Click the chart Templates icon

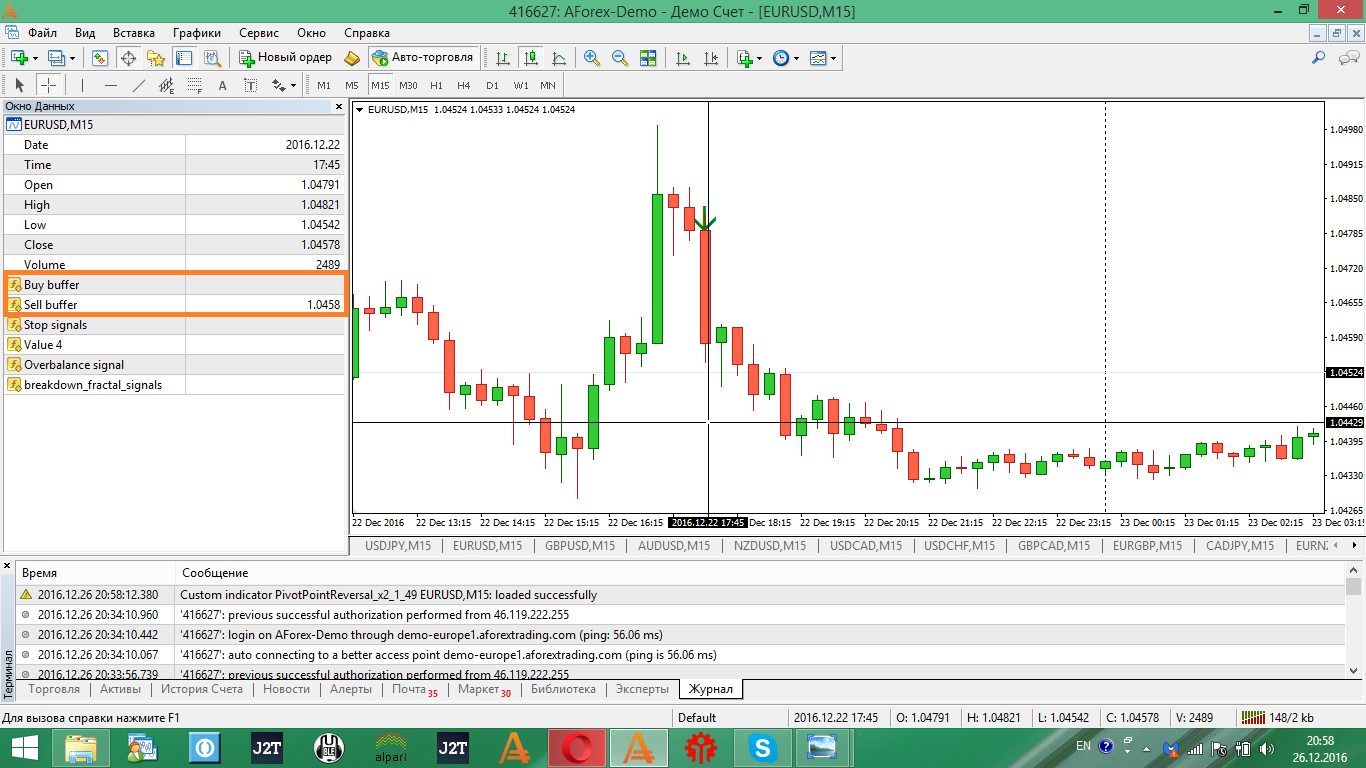point(818,58)
